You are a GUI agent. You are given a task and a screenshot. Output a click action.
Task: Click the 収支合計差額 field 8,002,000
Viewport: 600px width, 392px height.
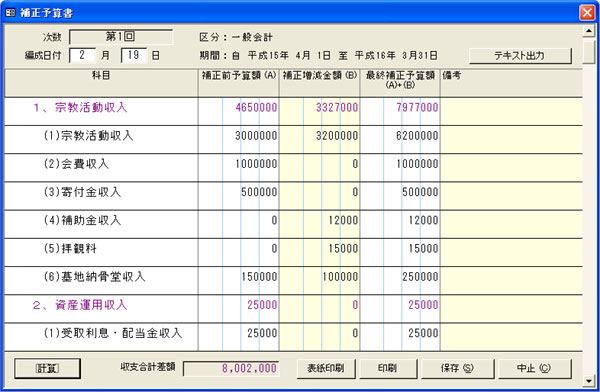click(x=231, y=368)
